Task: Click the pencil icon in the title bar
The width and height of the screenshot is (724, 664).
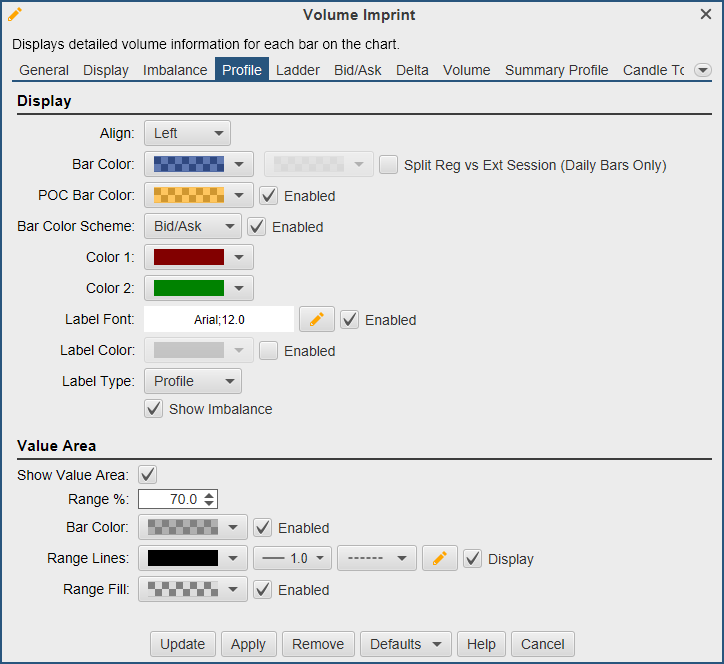Action: [15, 14]
